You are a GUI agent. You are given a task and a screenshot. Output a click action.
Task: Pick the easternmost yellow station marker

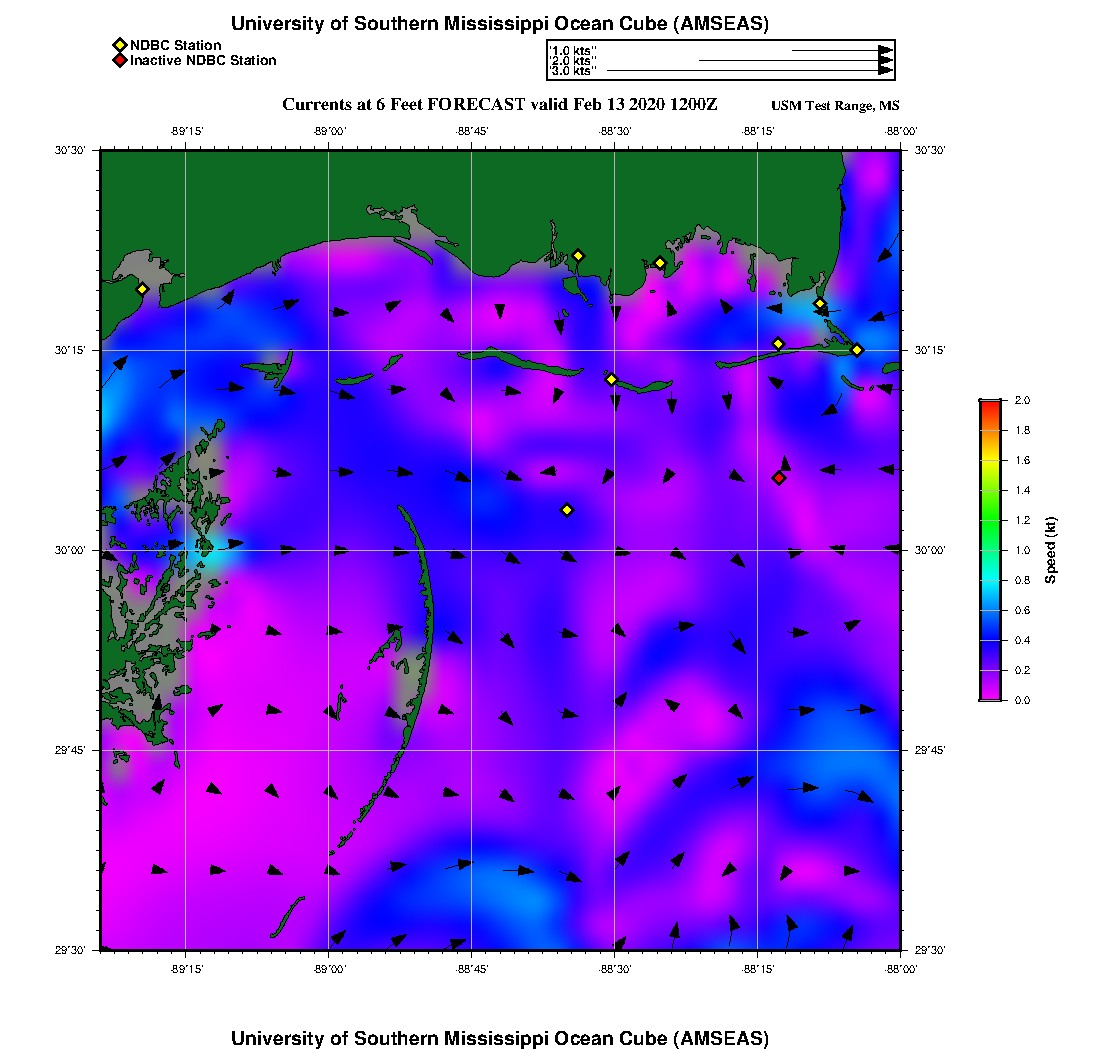click(857, 350)
